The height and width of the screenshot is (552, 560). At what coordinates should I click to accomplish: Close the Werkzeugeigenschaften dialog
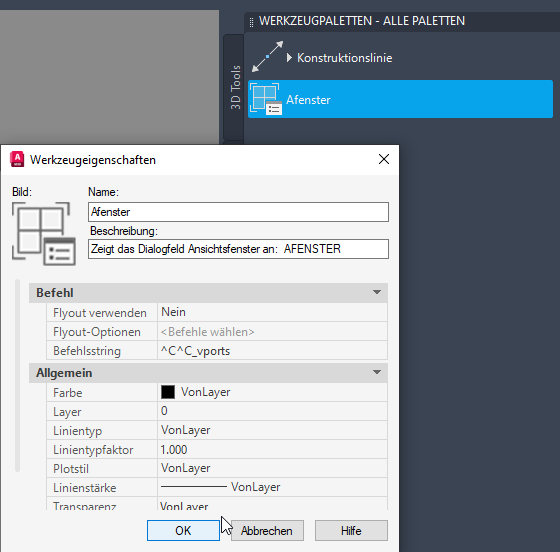tap(384, 159)
